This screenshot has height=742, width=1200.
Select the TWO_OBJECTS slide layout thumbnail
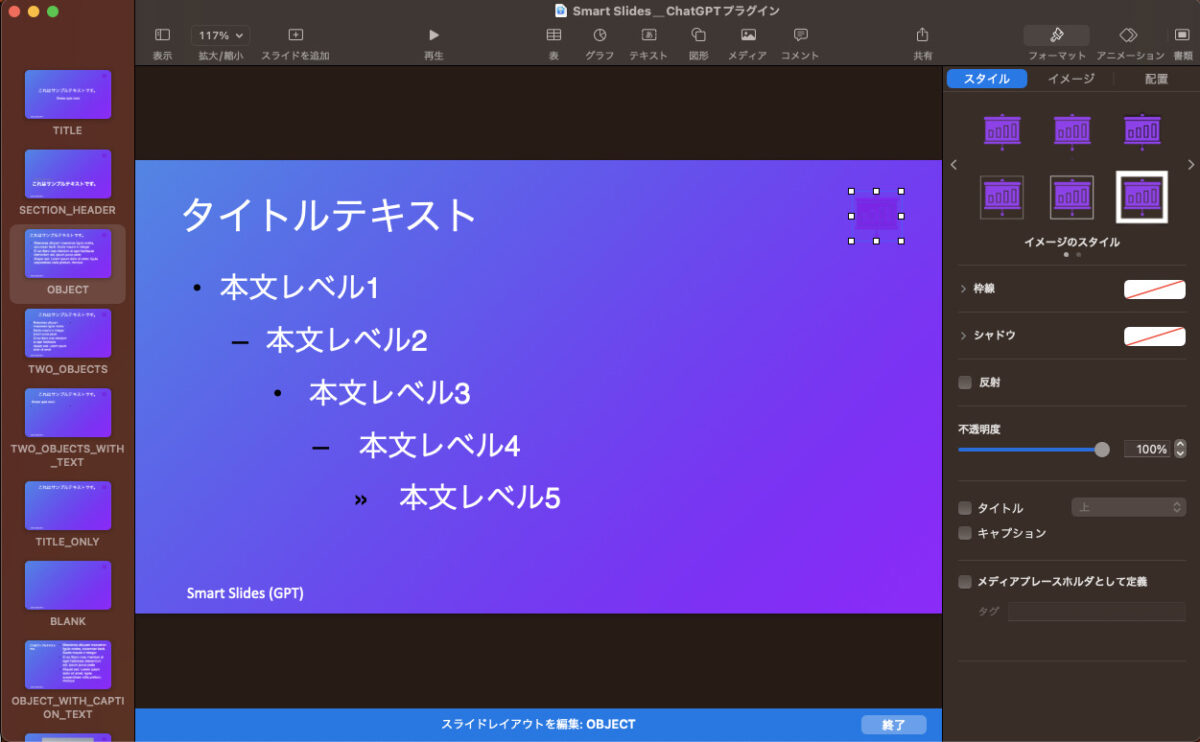tap(68, 333)
